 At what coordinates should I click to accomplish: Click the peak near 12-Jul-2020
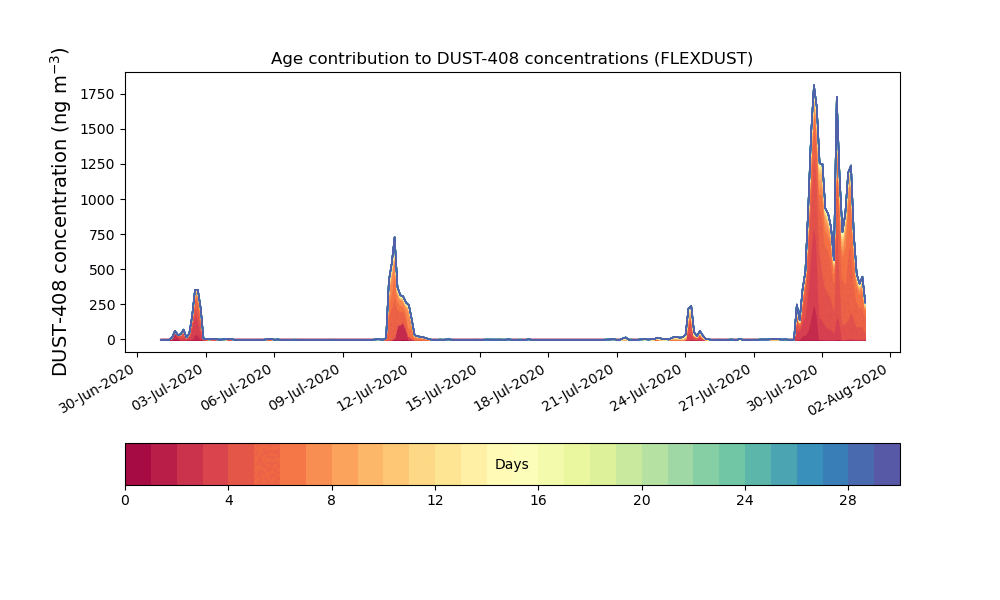395,238
